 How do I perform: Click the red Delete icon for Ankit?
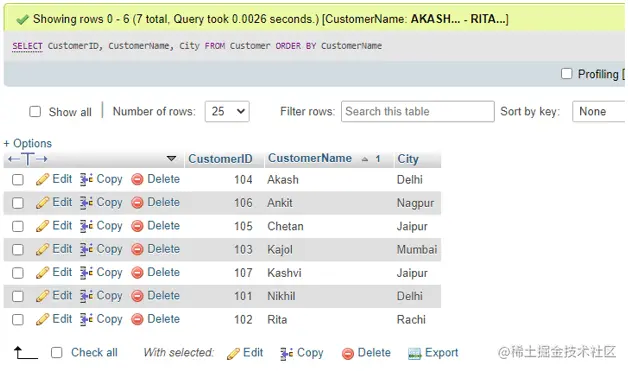137,203
